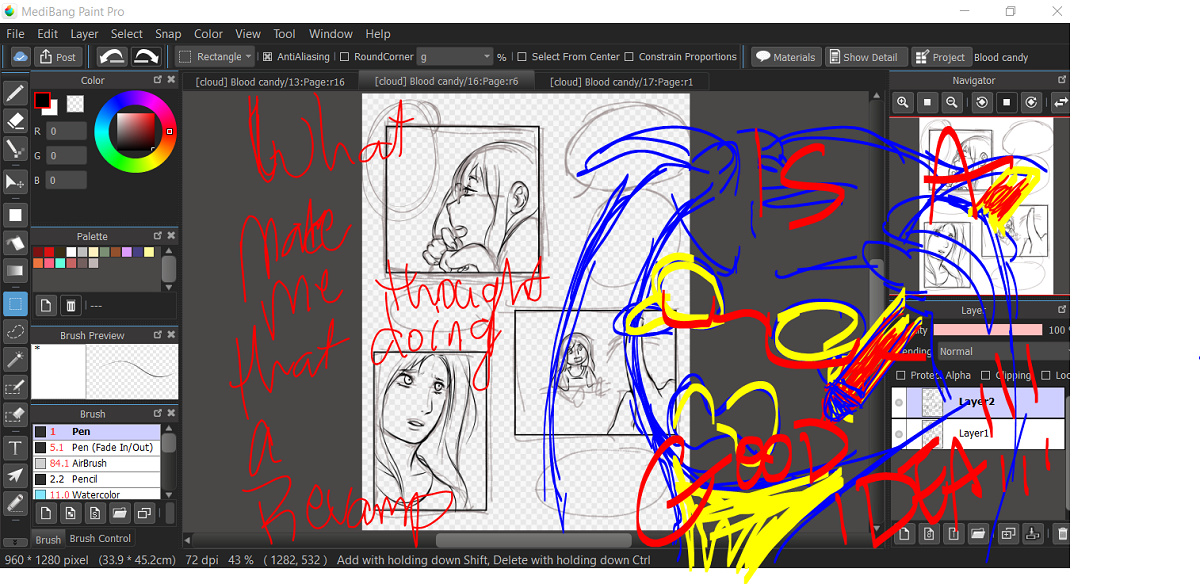Zoom out using the Navigator magnifier
Image resolution: width=1200 pixels, height=584 pixels.
click(x=953, y=102)
